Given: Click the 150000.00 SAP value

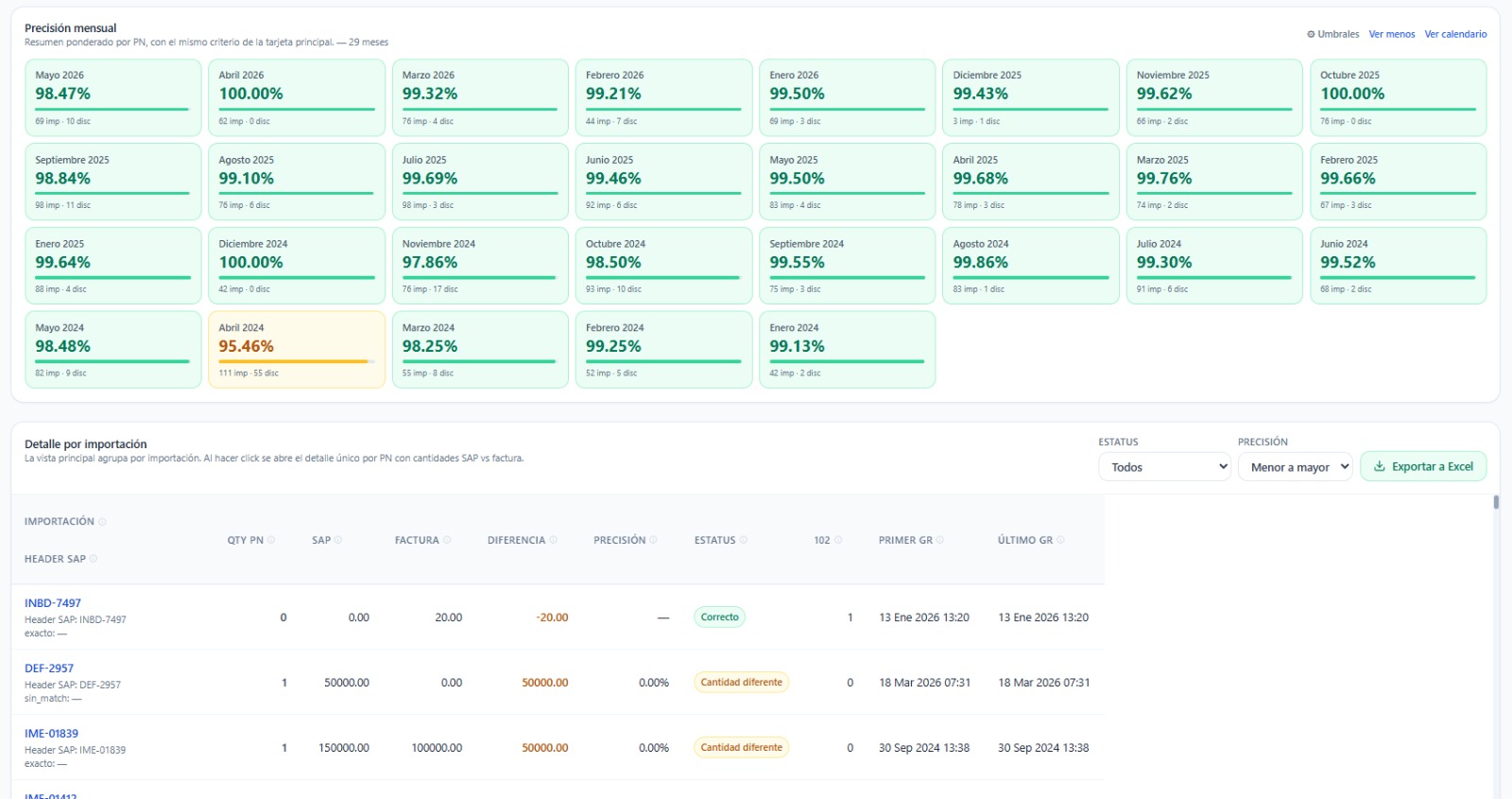Looking at the screenshot, I should click(x=344, y=748).
